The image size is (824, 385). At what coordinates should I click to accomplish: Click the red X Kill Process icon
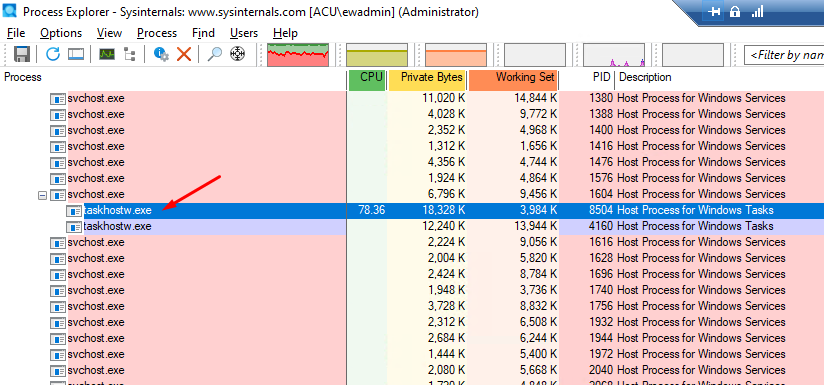183,54
